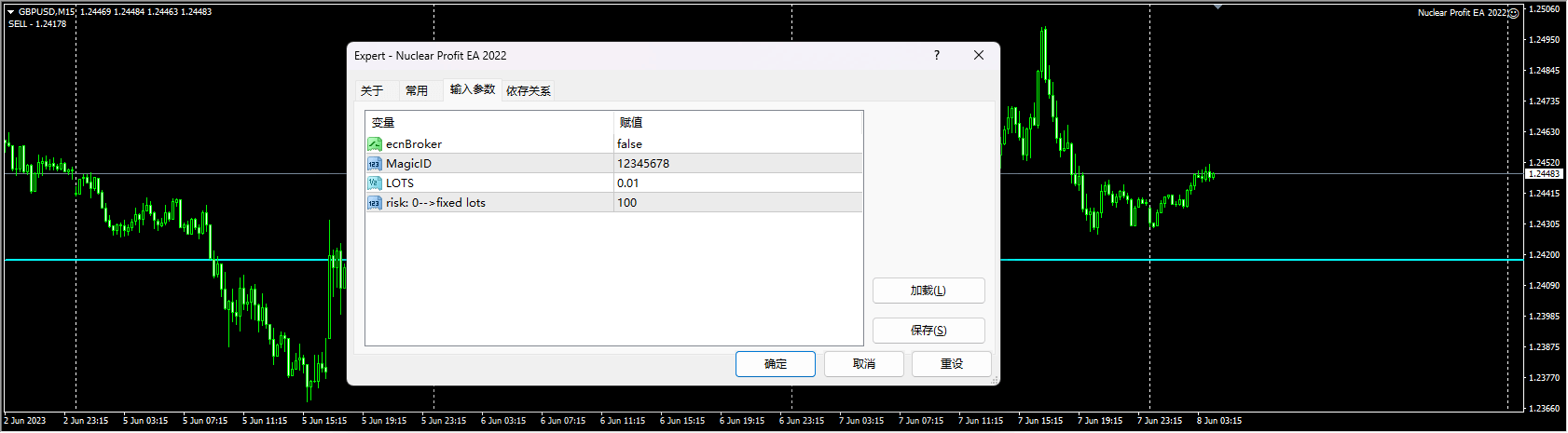Viewport: 1568px width, 433px height.
Task: Select the LOTS variable name
Action: point(400,183)
